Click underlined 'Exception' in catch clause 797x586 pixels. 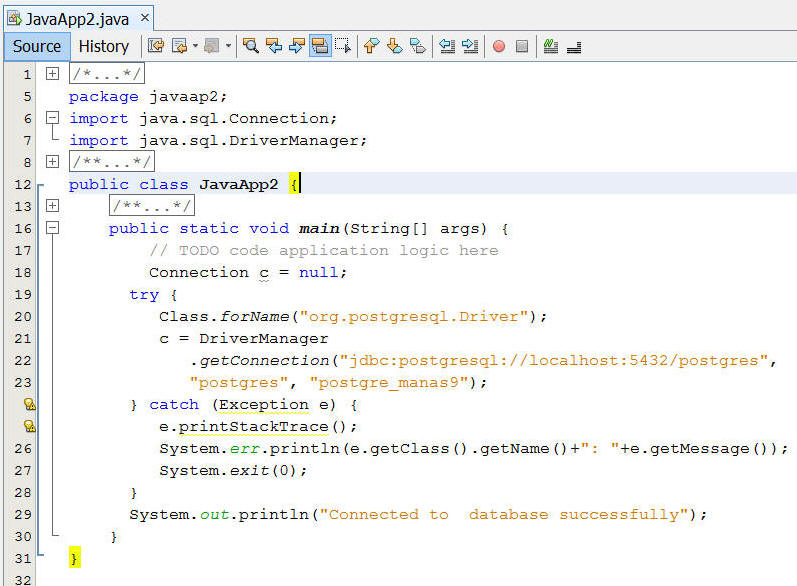pyautogui.click(x=264, y=405)
